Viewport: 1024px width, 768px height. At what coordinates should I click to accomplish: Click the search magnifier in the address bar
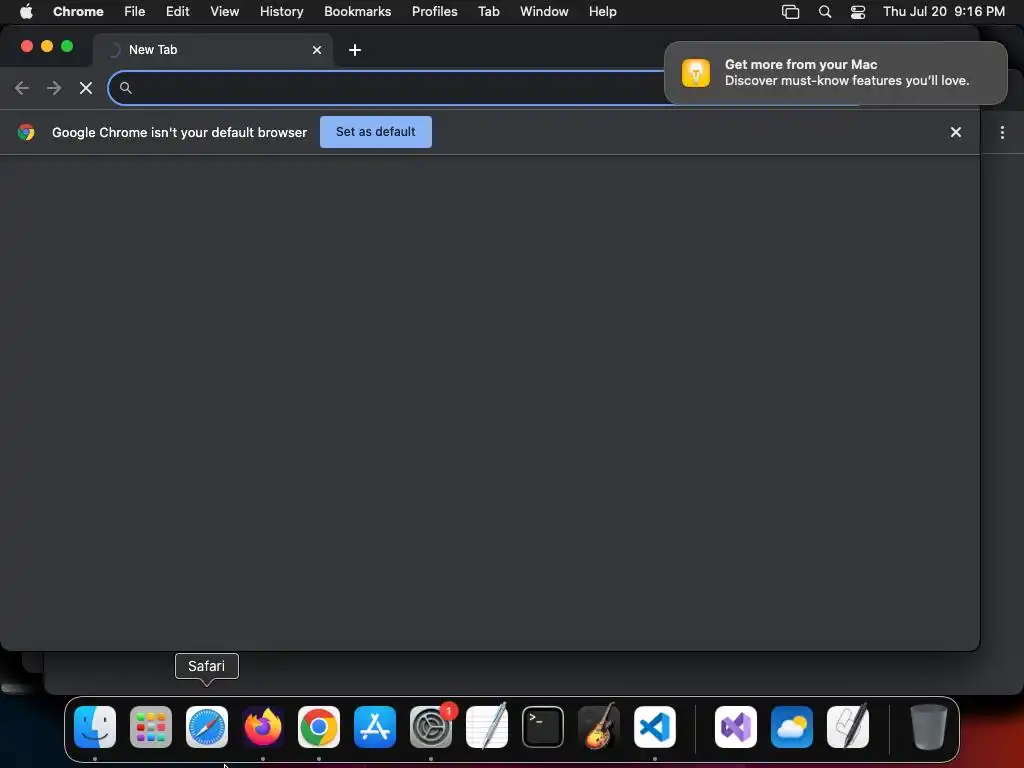click(125, 88)
